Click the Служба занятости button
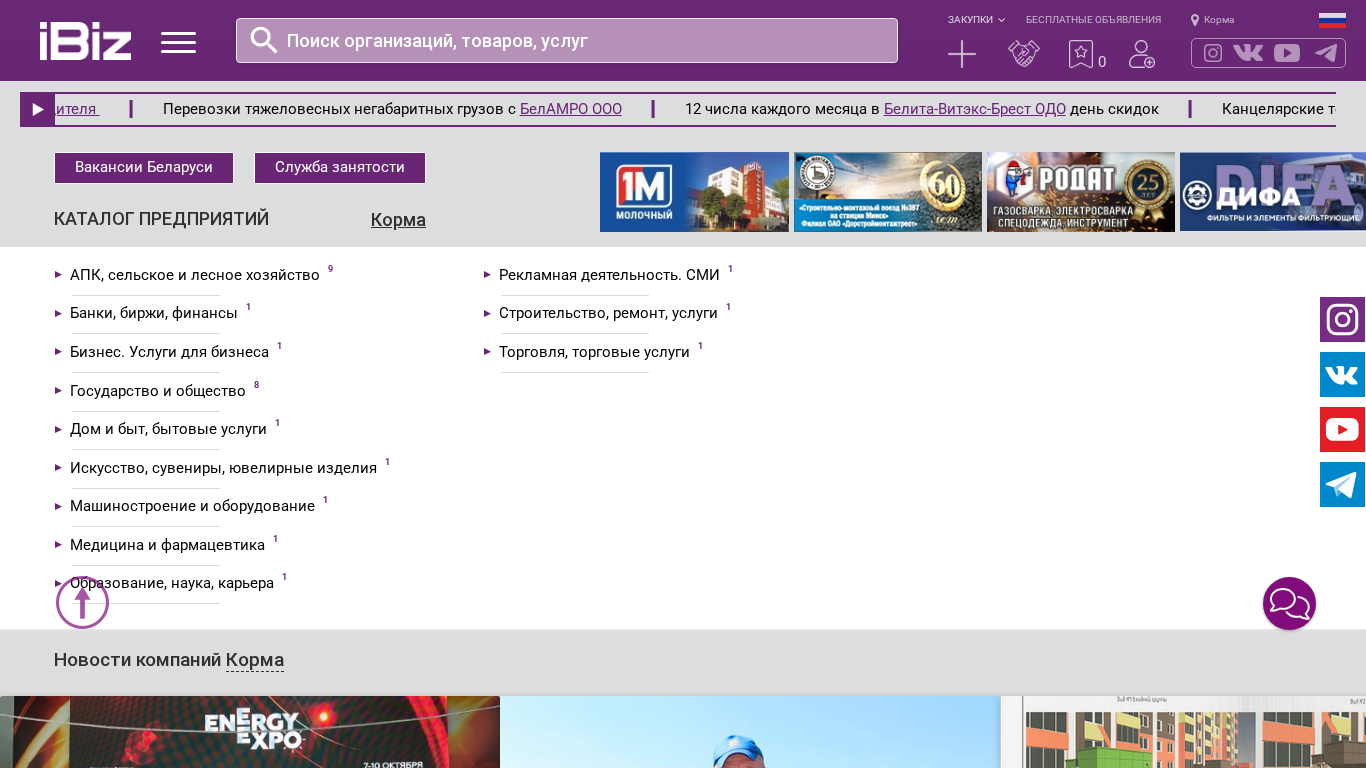 [340, 168]
